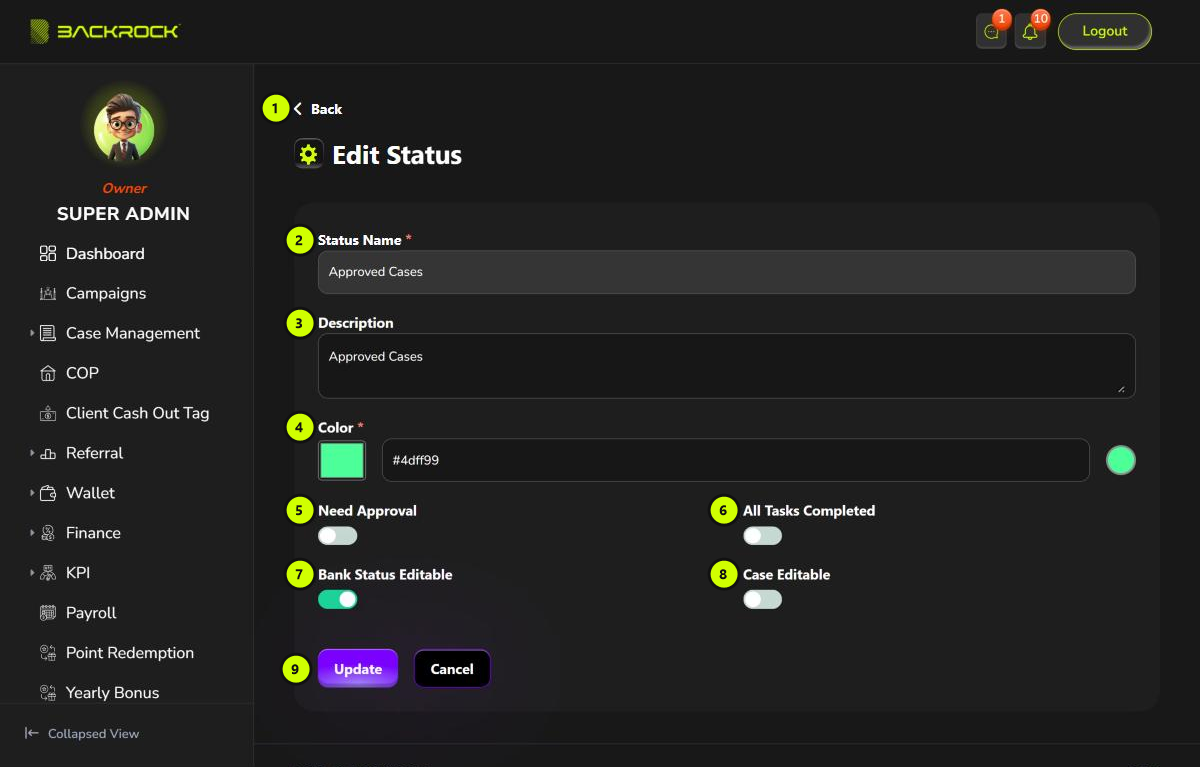Expand the Referral submenu arrow
This screenshot has width=1200, height=767.
point(32,453)
